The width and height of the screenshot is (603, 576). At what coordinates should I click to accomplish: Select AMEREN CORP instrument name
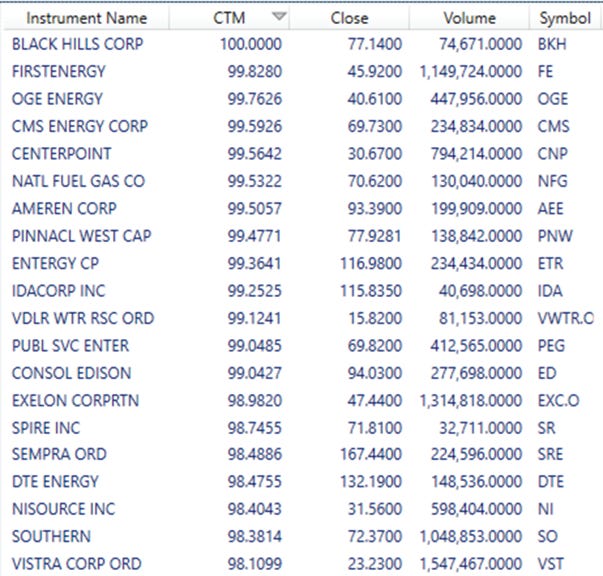(x=64, y=208)
